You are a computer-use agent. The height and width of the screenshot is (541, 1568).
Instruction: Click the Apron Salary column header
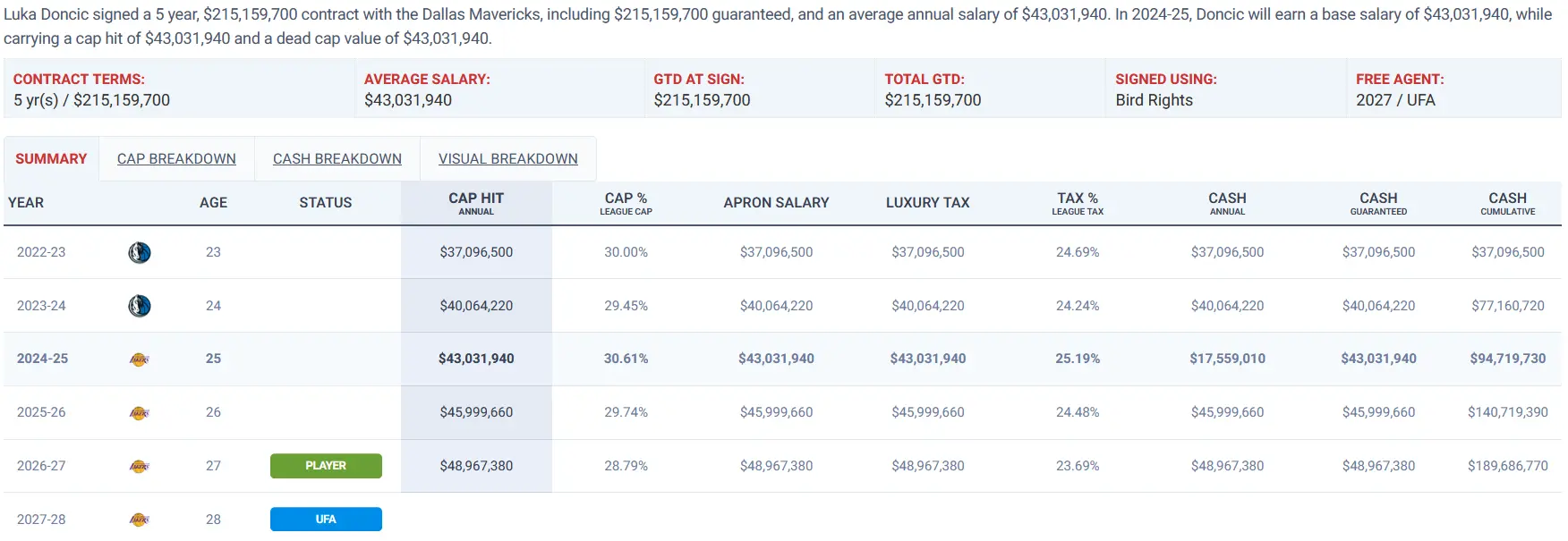(776, 203)
